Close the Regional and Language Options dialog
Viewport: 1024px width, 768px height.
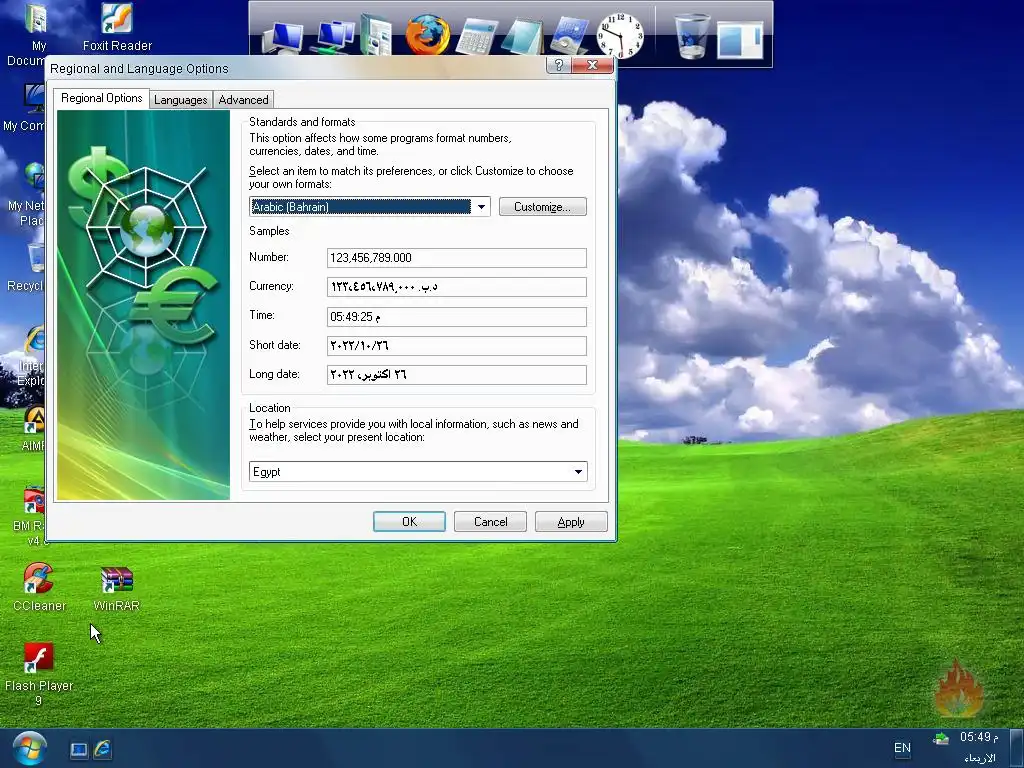click(x=592, y=65)
